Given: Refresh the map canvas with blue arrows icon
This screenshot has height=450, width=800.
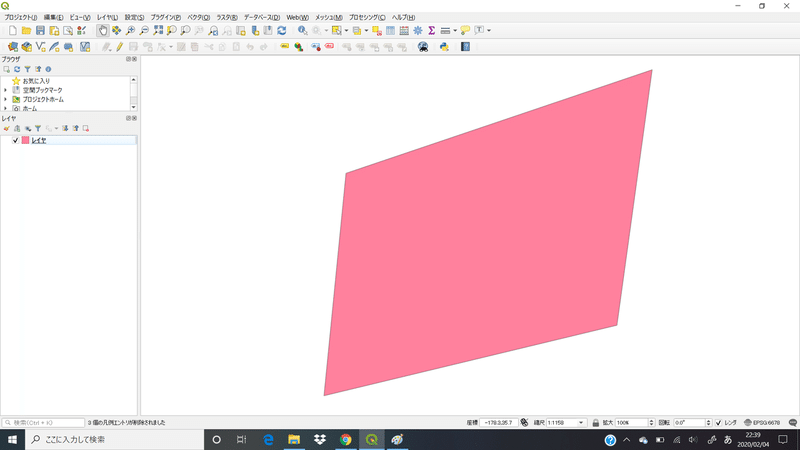Looking at the screenshot, I should click(x=282, y=31).
